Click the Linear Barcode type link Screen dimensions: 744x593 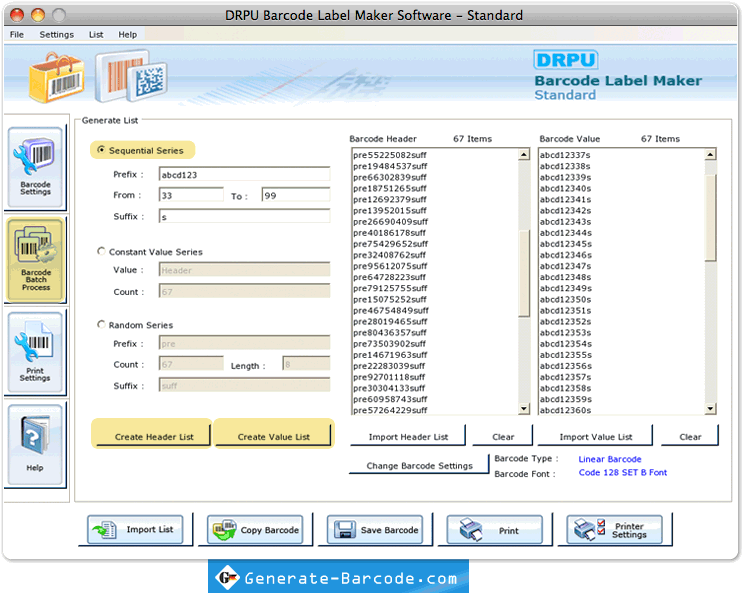click(x=610, y=459)
